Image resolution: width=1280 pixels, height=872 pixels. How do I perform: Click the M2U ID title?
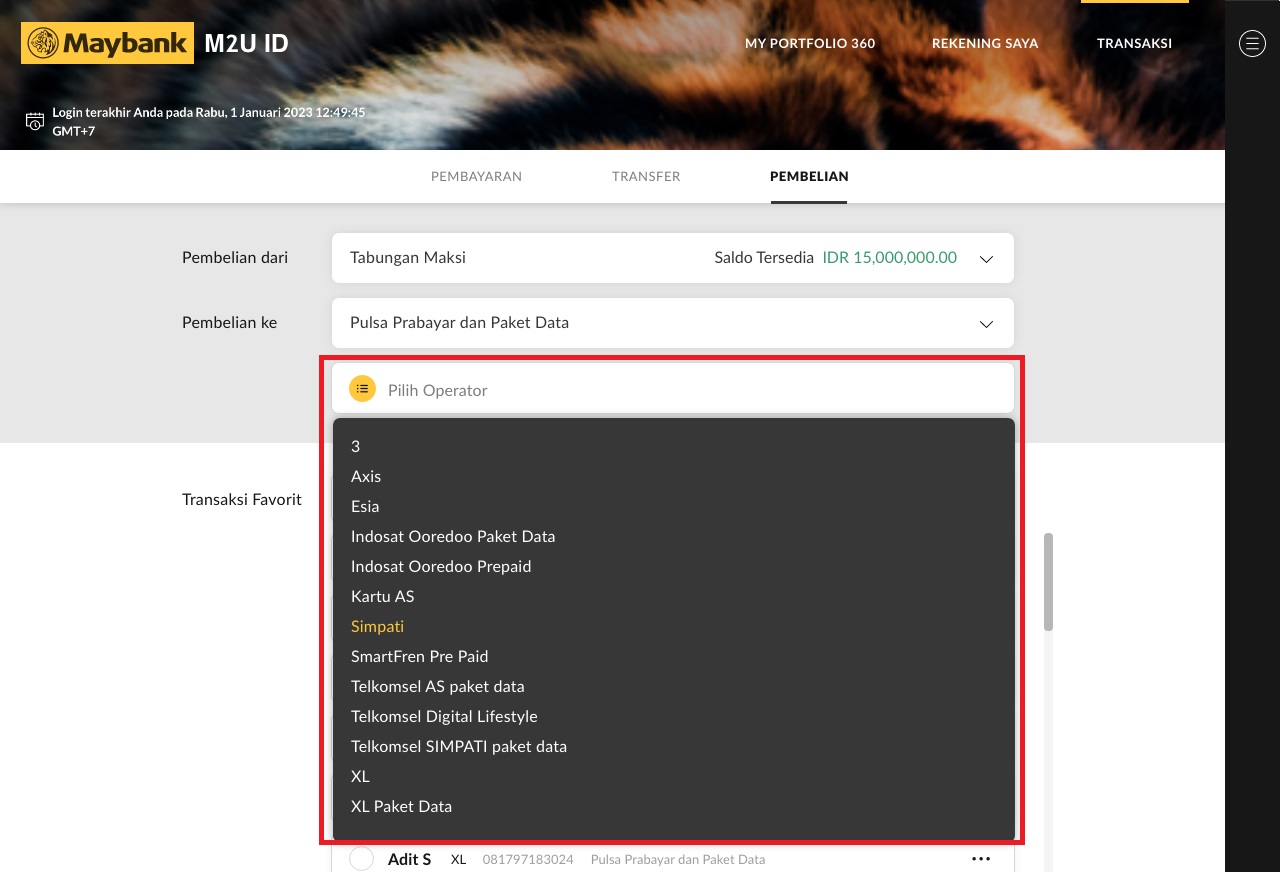pyautogui.click(x=246, y=43)
